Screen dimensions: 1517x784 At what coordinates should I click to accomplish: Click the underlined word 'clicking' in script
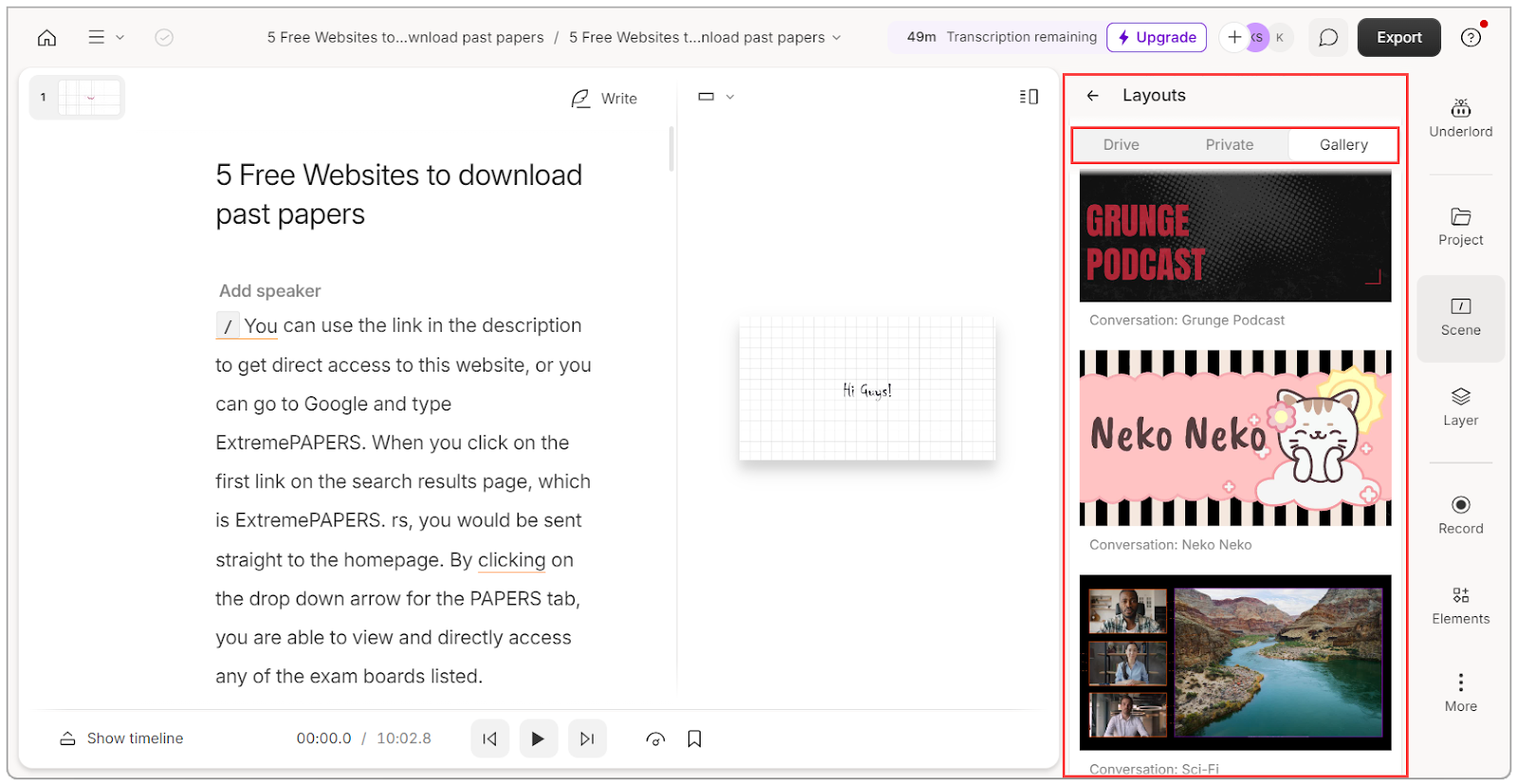pos(512,560)
